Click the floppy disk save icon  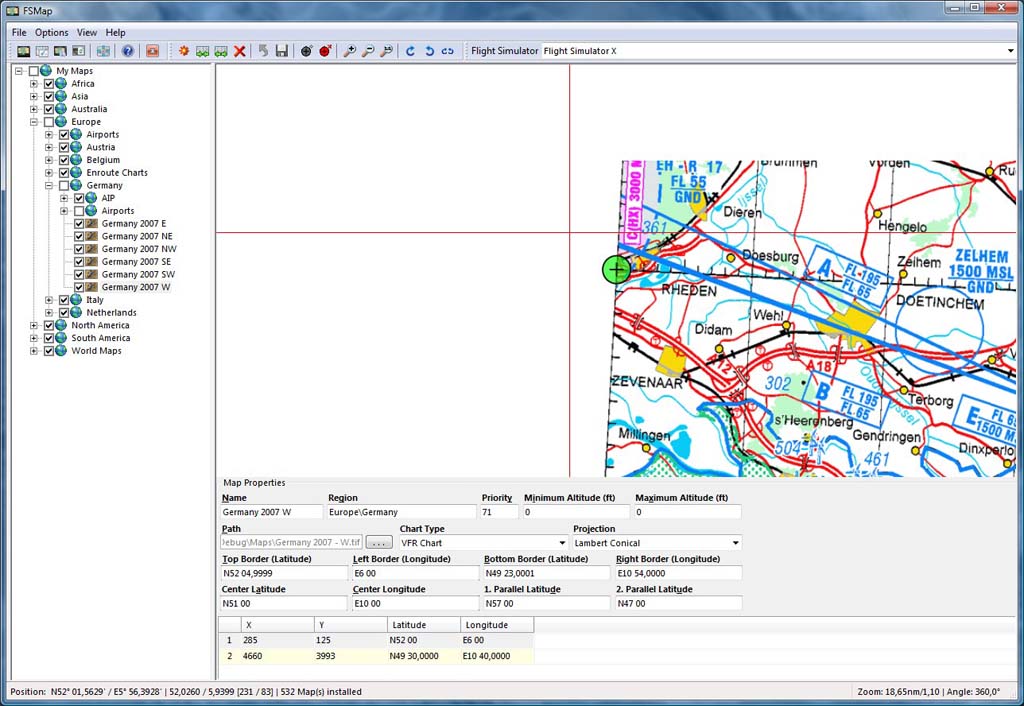[282, 51]
